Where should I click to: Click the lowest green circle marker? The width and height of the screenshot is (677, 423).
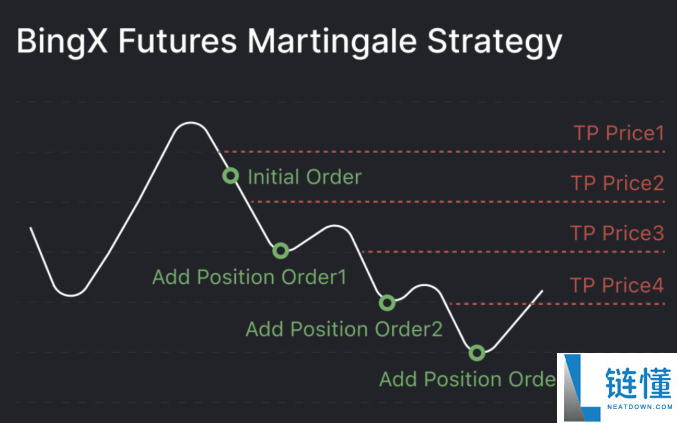coord(477,353)
